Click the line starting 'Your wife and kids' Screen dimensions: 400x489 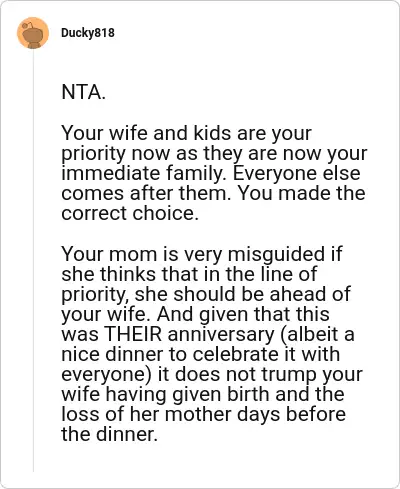coord(186,133)
